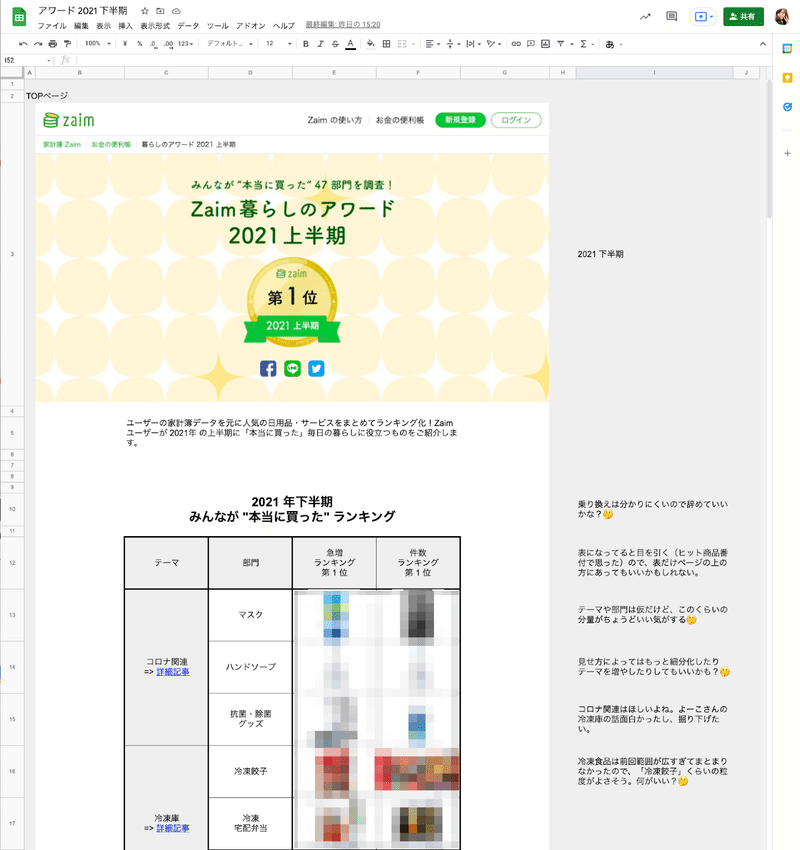Screen dimensions: 800x850
Task: Decrease the decimal places
Action: (153, 44)
